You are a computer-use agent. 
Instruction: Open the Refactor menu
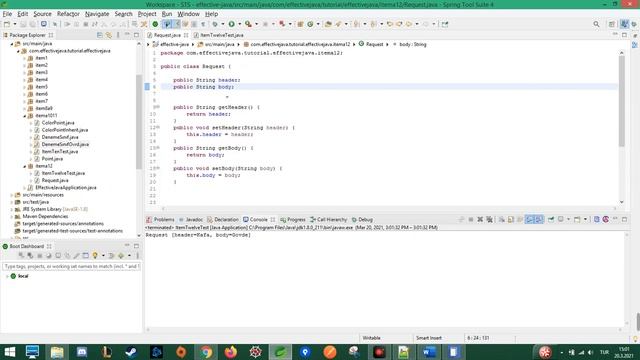(x=68, y=14)
